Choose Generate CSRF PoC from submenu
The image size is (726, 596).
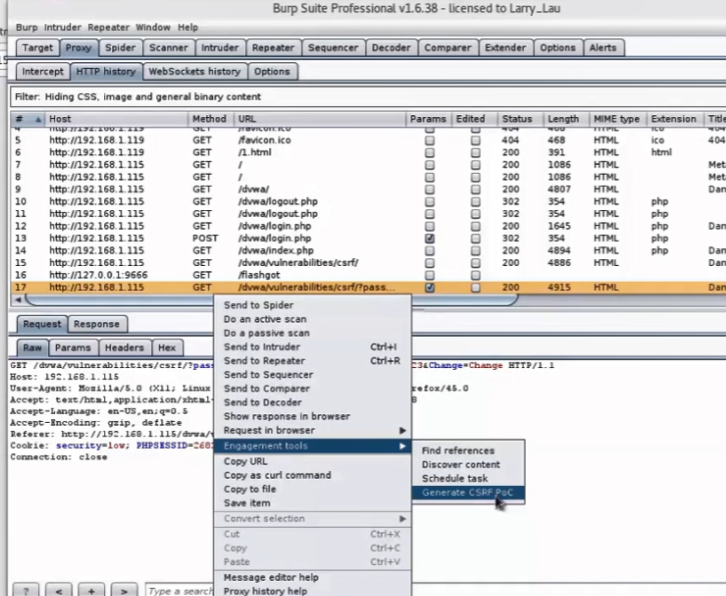click(468, 492)
